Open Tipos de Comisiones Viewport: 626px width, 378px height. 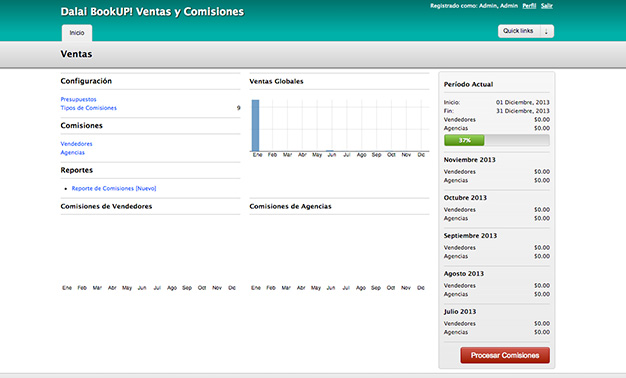pos(89,108)
